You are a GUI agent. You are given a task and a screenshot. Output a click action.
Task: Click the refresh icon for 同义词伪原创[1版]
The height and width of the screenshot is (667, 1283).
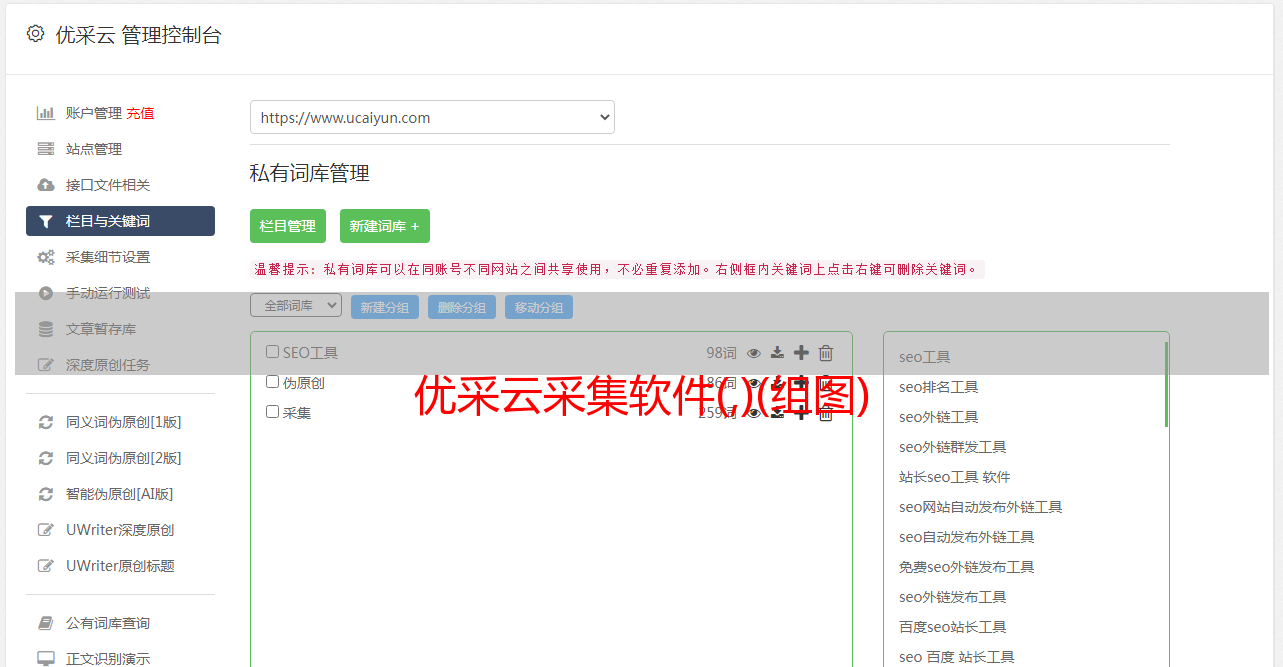point(46,422)
